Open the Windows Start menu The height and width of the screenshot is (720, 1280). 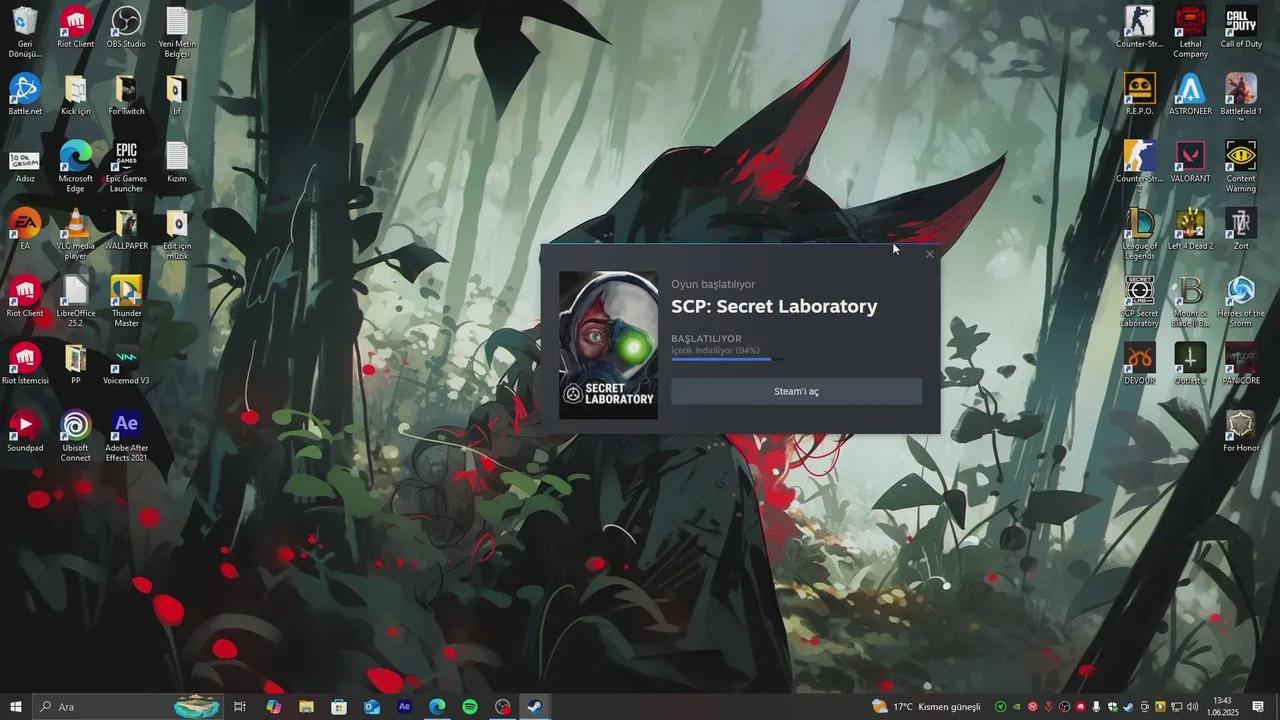[x=15, y=707]
